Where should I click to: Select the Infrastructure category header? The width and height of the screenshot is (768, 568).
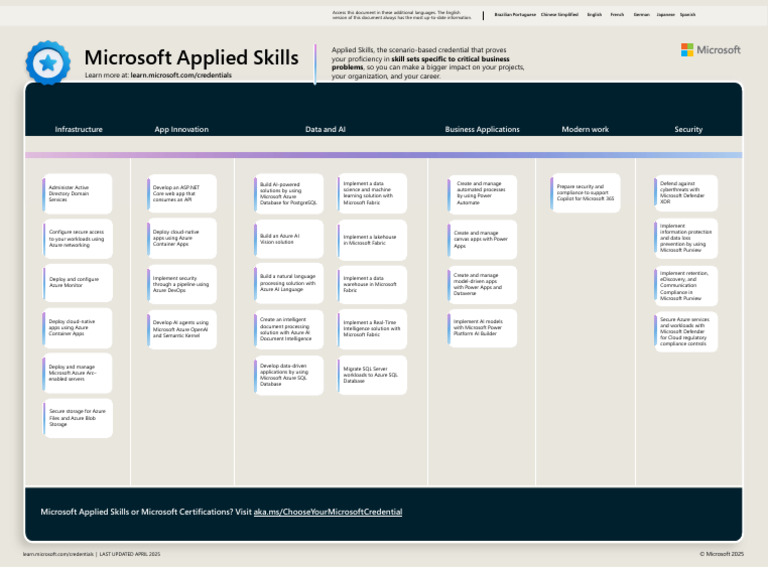pyautogui.click(x=78, y=129)
